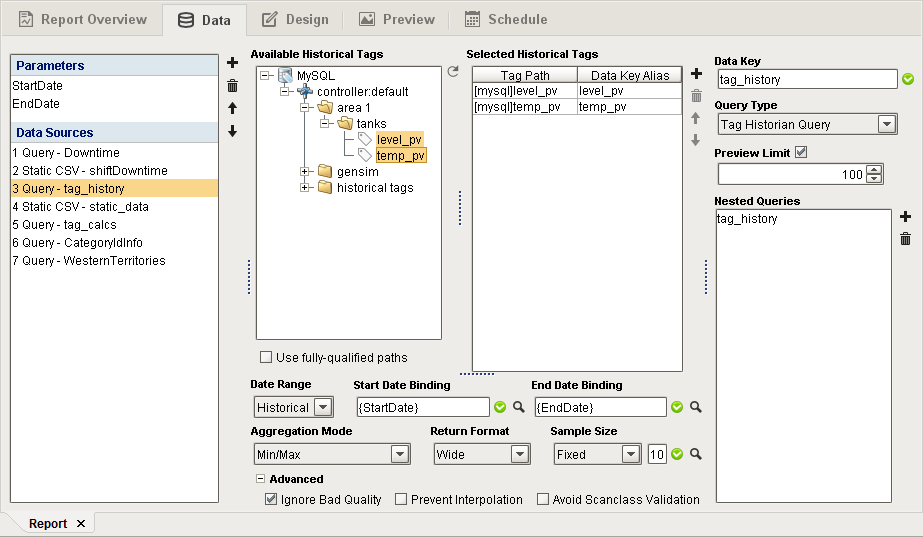Screen dimensions: 923x537
Task: Delete selected data source with trash icon
Action: [233, 86]
